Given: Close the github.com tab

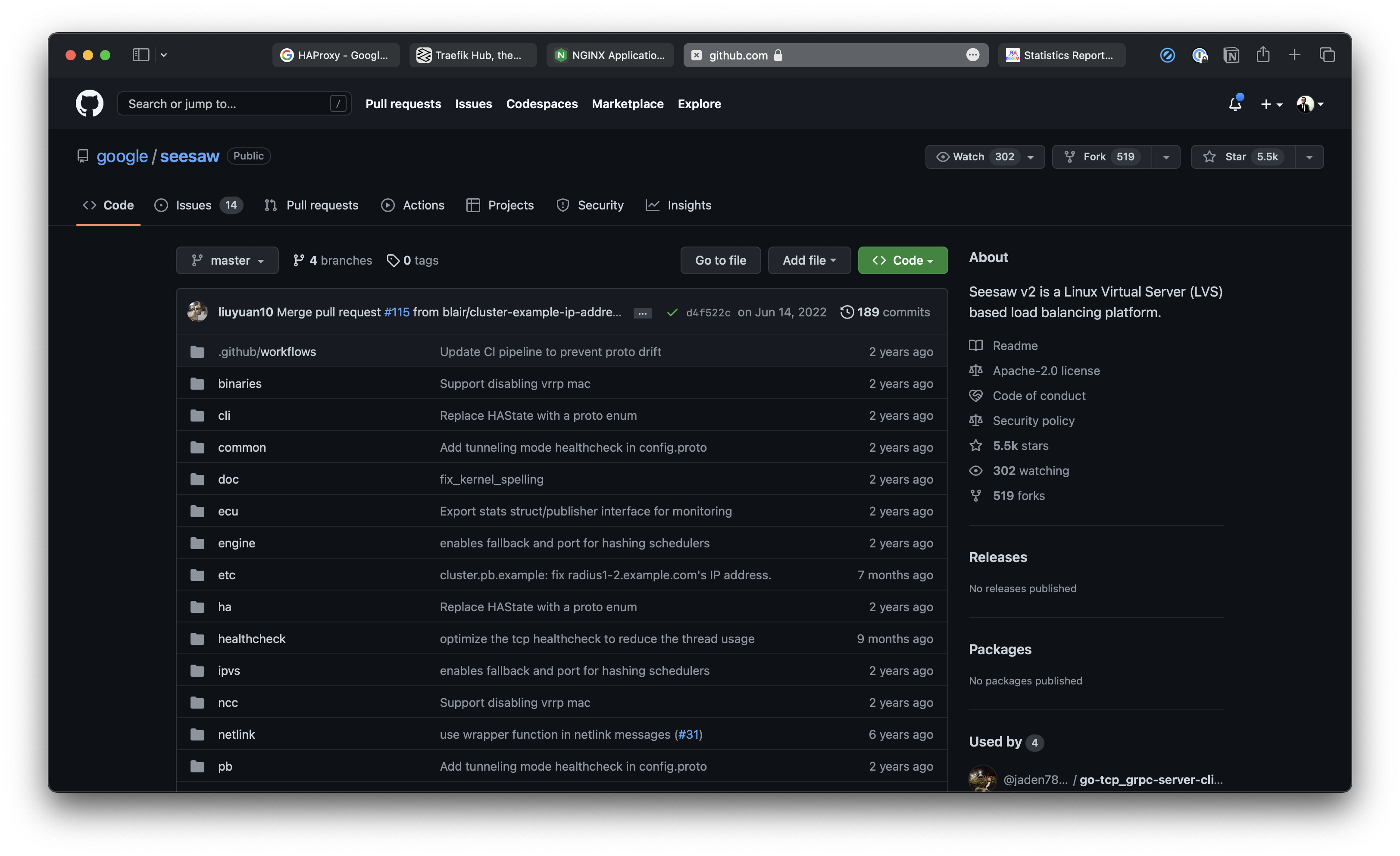Looking at the screenshot, I should 697,55.
